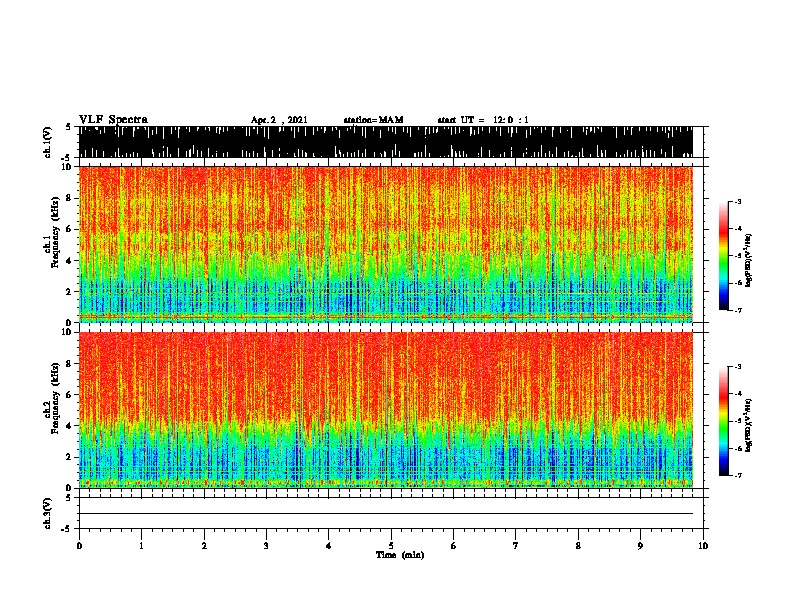Click the ch.2 spectrogram color scale bar
Screen dimensions: 792x612
tap(724, 421)
